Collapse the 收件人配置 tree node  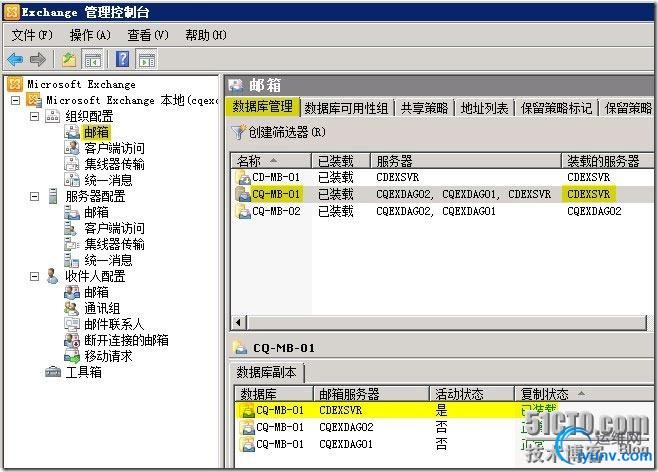point(34,276)
